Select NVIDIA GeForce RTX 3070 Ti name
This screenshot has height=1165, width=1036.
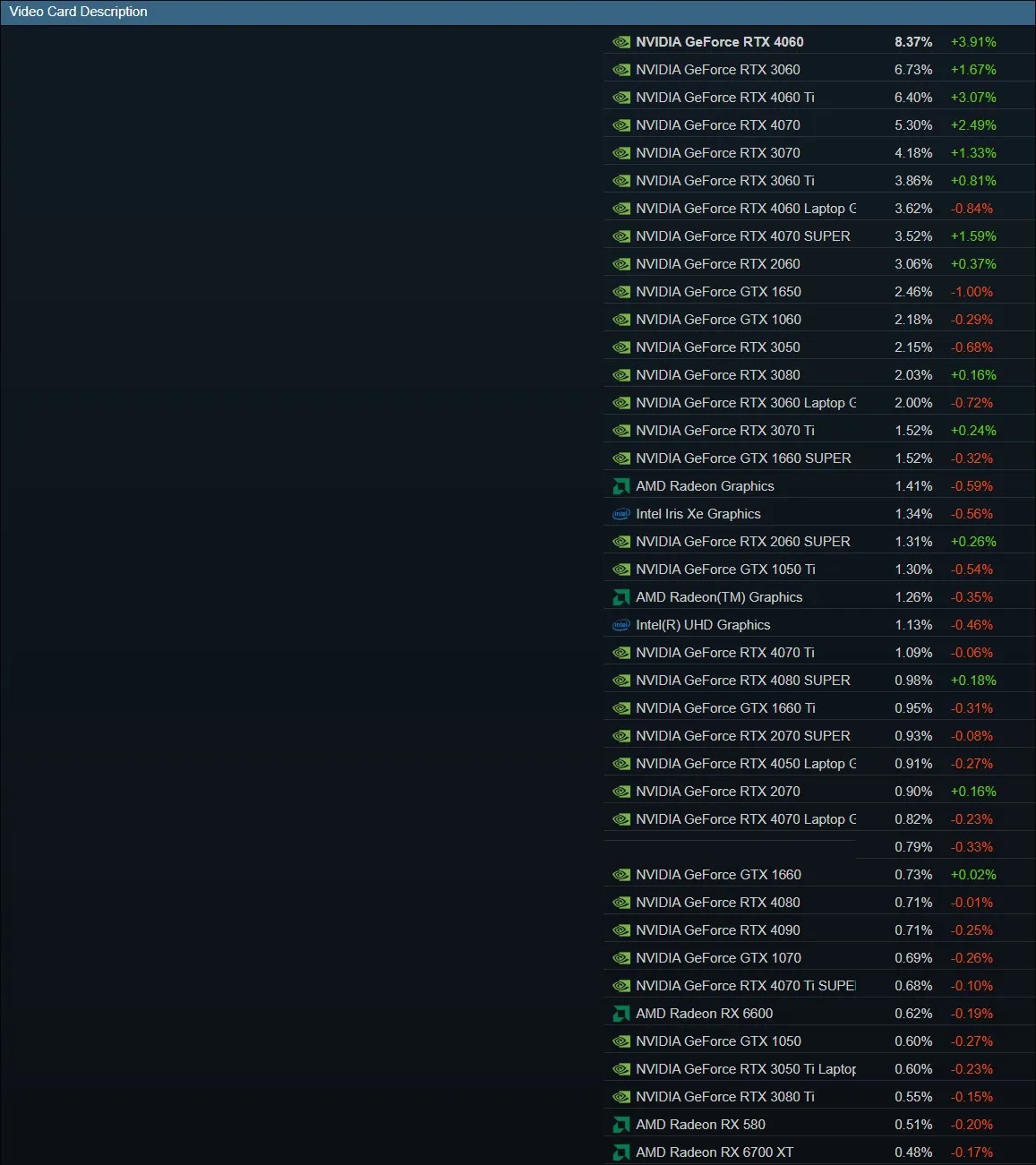pos(725,431)
